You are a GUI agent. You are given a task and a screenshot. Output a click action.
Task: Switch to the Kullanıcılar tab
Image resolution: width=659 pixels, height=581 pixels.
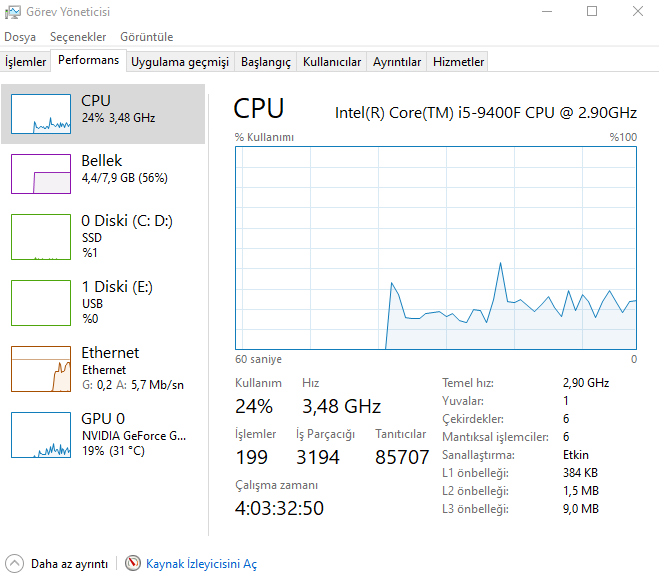coord(332,62)
